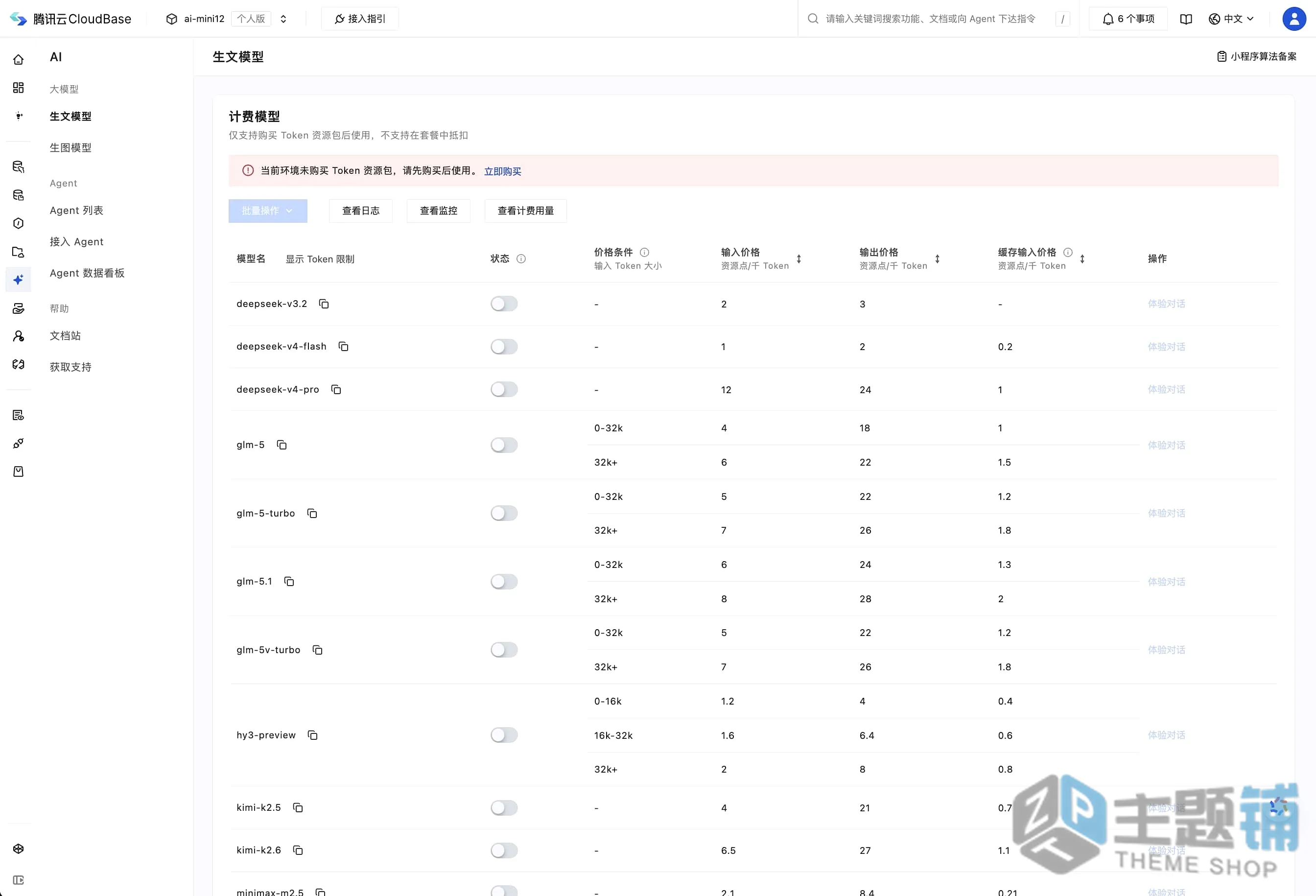Click the search magnifier icon
Viewport: 1316px width, 896px height.
click(813, 19)
